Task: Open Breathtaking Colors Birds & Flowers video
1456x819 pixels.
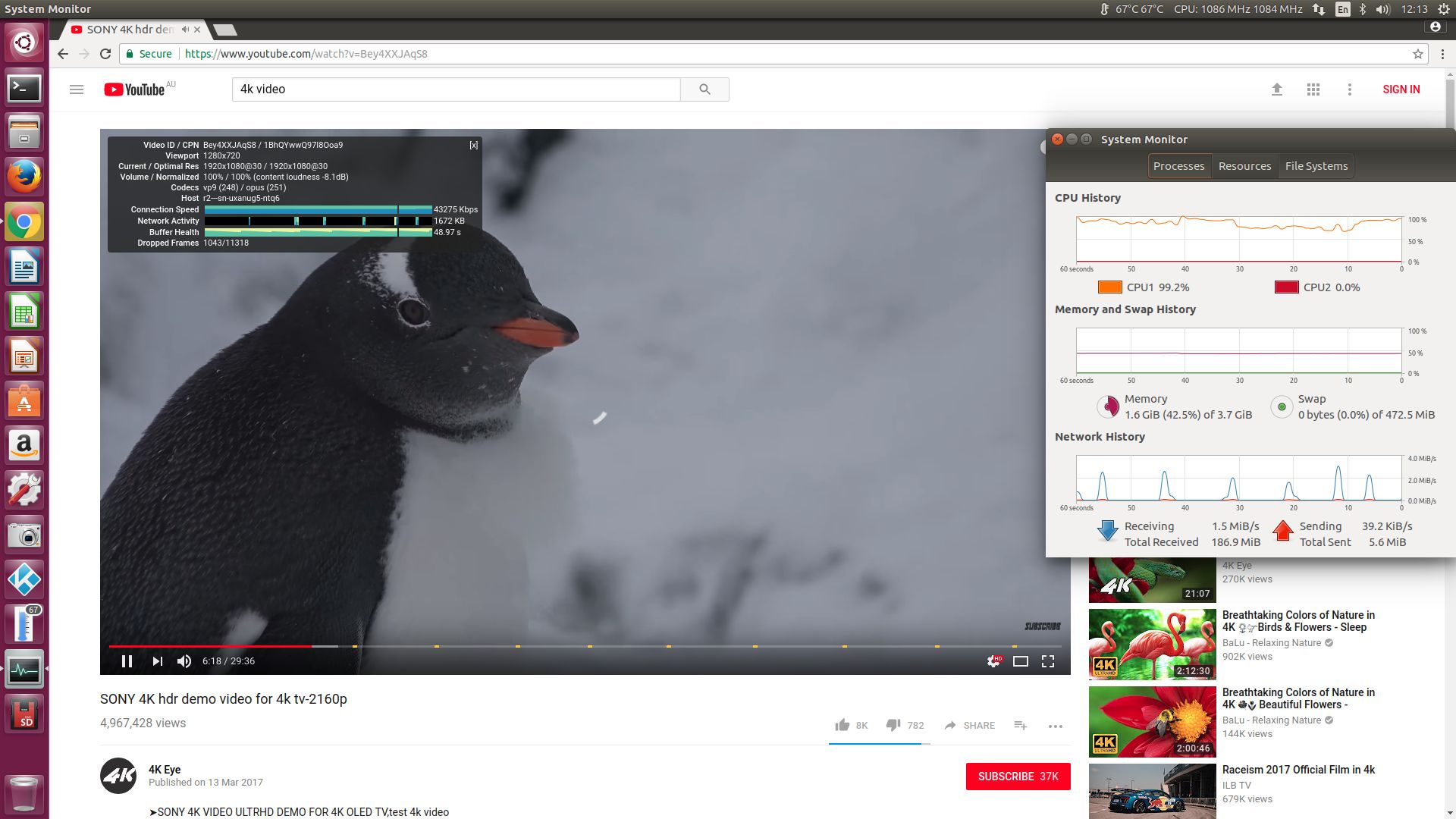Action: pos(1298,621)
